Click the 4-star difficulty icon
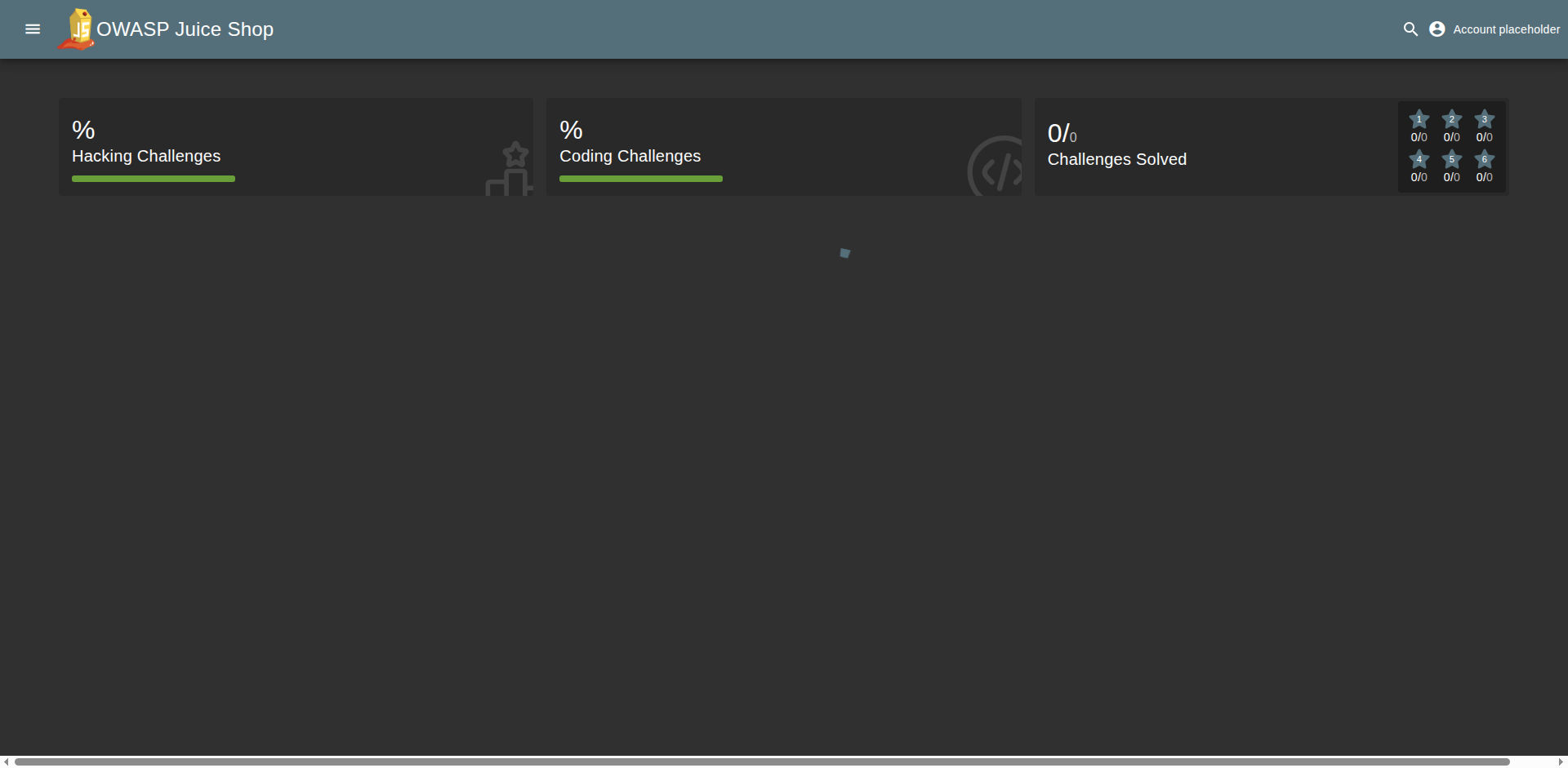 point(1419,160)
